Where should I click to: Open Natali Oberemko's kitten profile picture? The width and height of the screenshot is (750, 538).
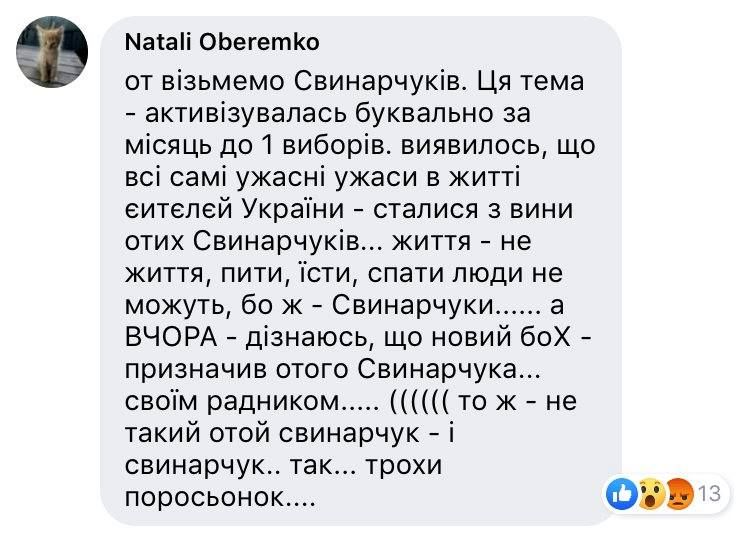point(52,52)
